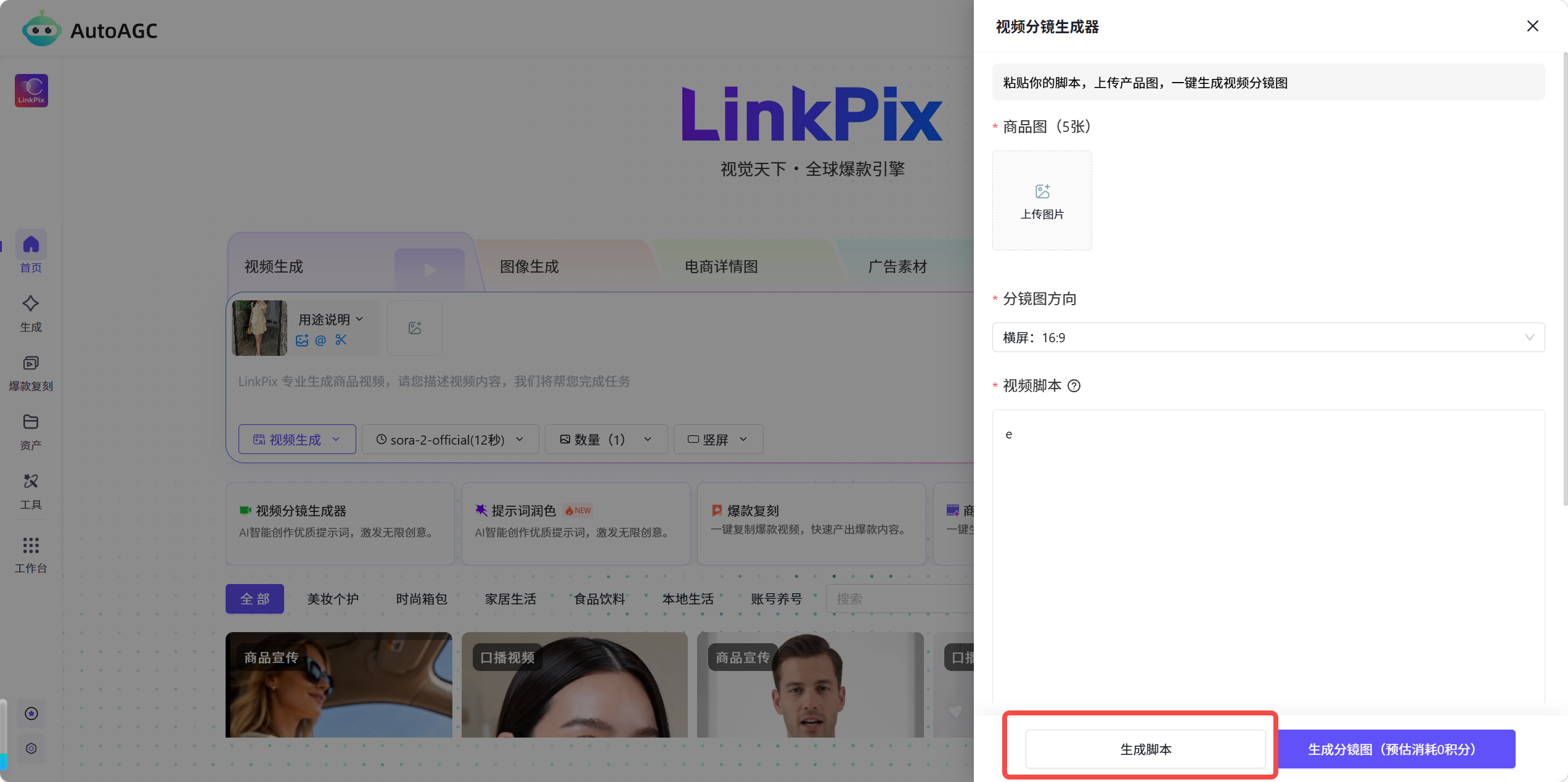Expand the 用途说明 dropdown

click(331, 319)
